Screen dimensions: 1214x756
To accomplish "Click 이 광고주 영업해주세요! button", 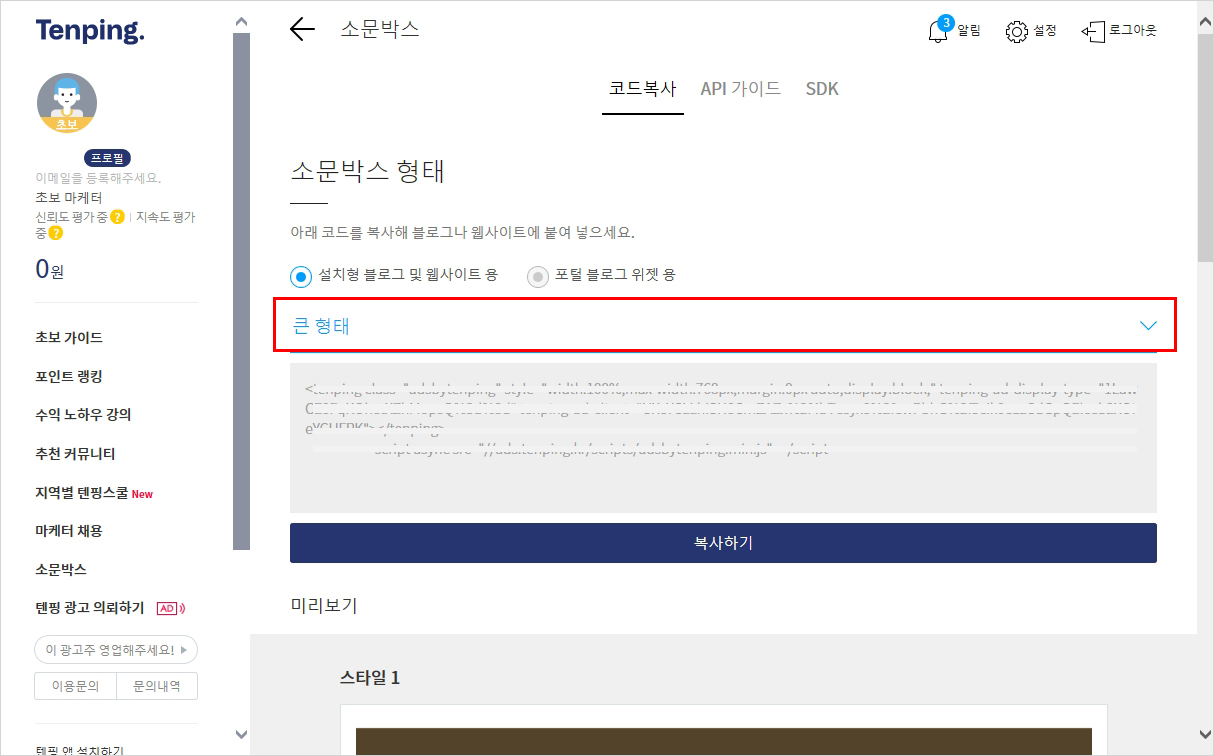I will (x=116, y=650).
